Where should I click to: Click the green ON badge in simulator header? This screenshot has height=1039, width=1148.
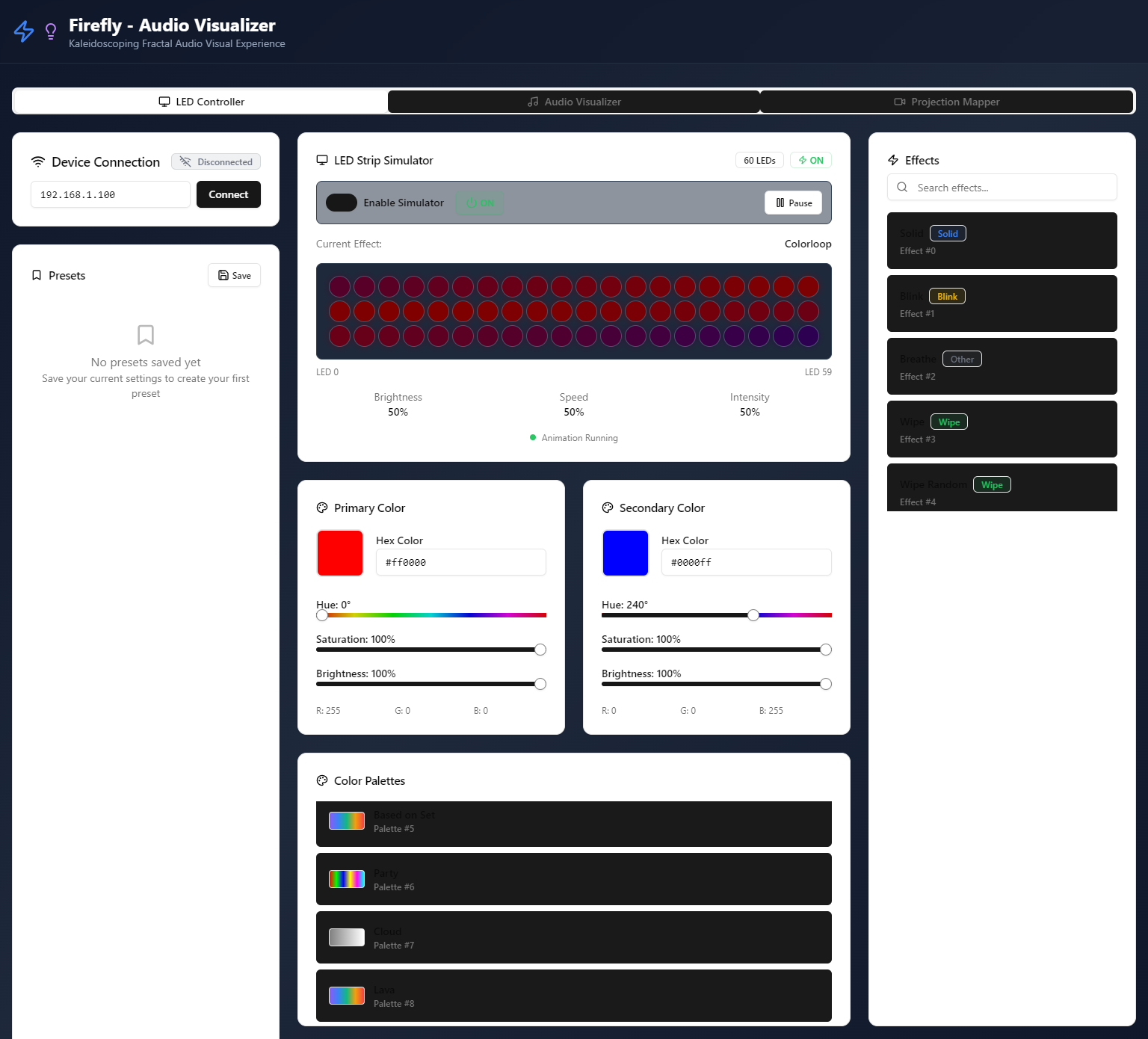click(x=811, y=160)
